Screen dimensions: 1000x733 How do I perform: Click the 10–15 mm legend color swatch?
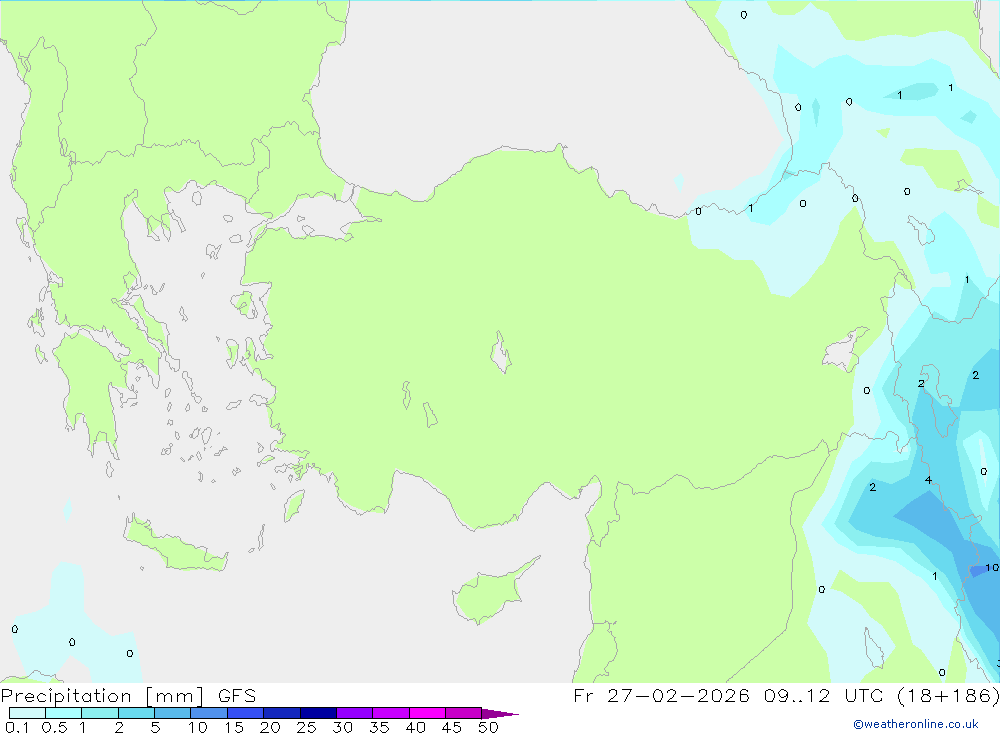209,713
